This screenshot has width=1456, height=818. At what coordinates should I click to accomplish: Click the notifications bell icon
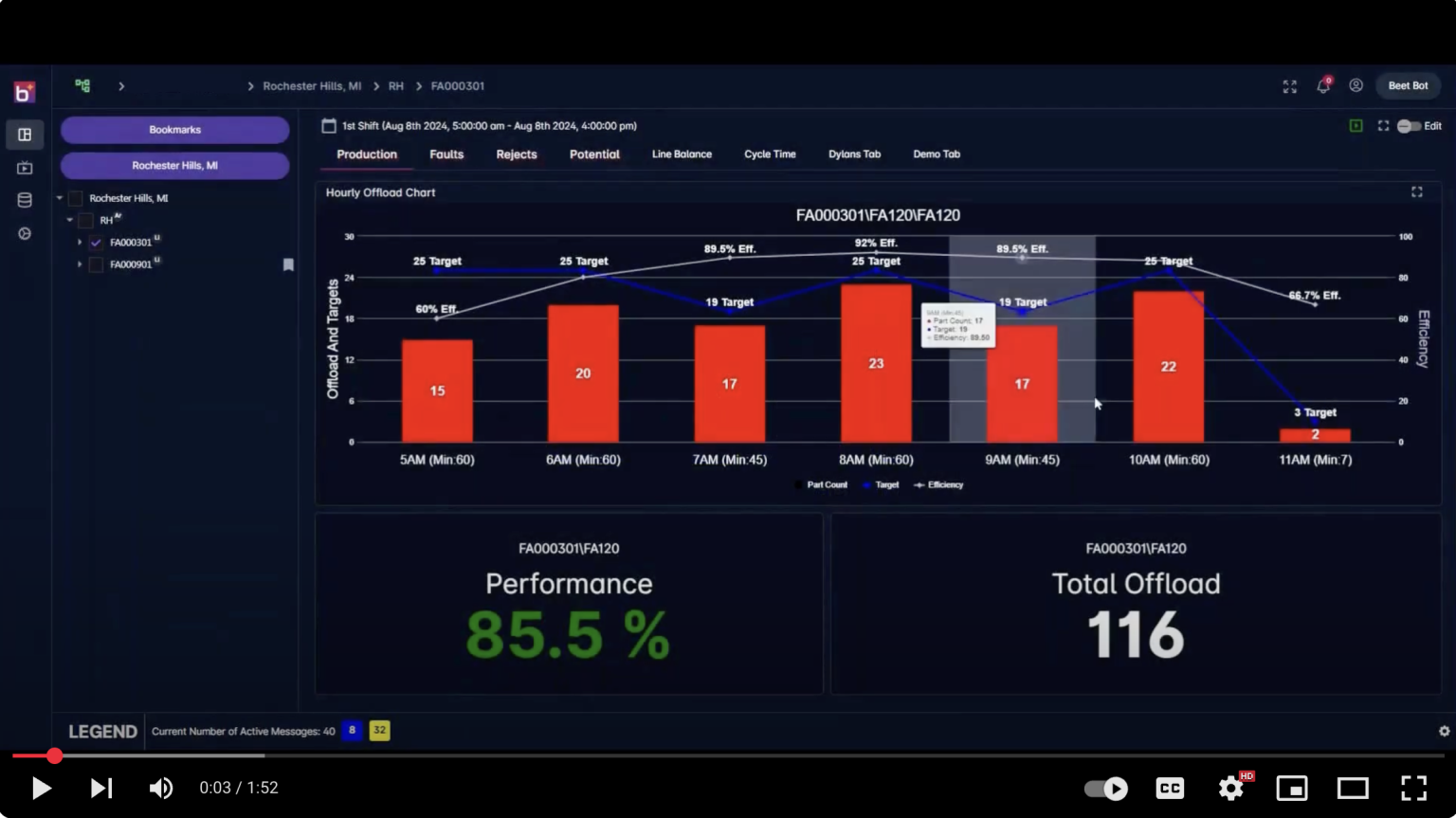coord(1322,85)
